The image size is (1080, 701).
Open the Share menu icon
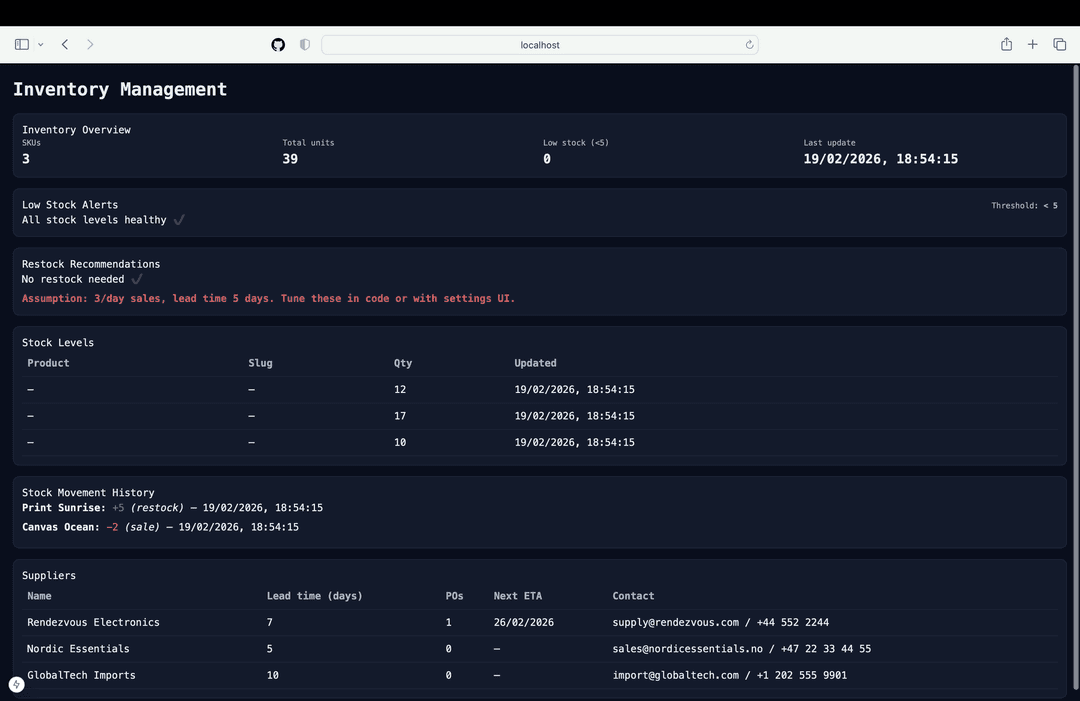1006,44
